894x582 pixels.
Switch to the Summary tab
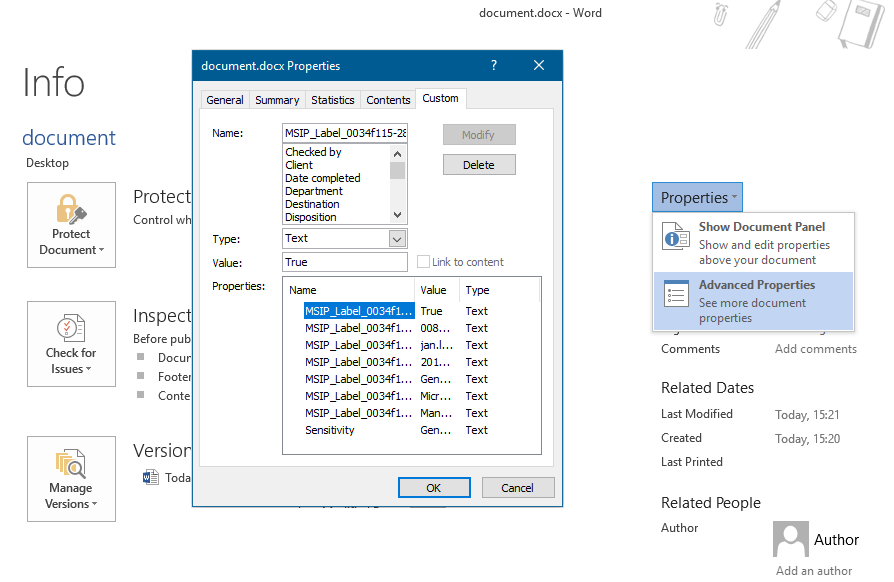click(x=277, y=99)
